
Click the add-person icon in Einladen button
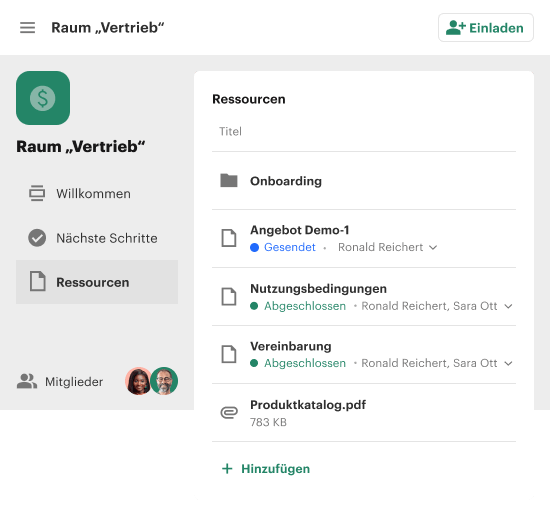click(x=455, y=28)
